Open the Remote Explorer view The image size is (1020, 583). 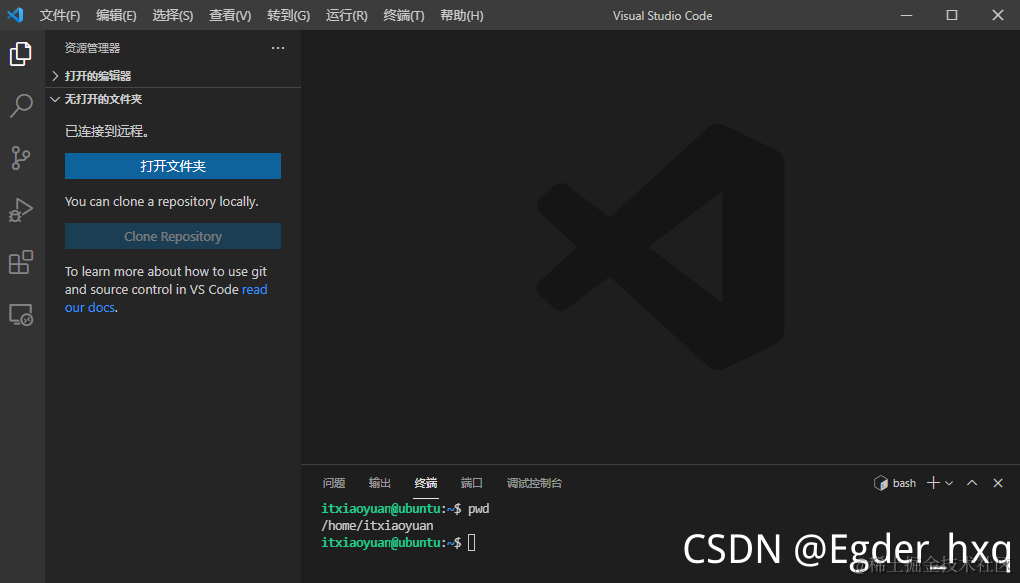click(21, 315)
